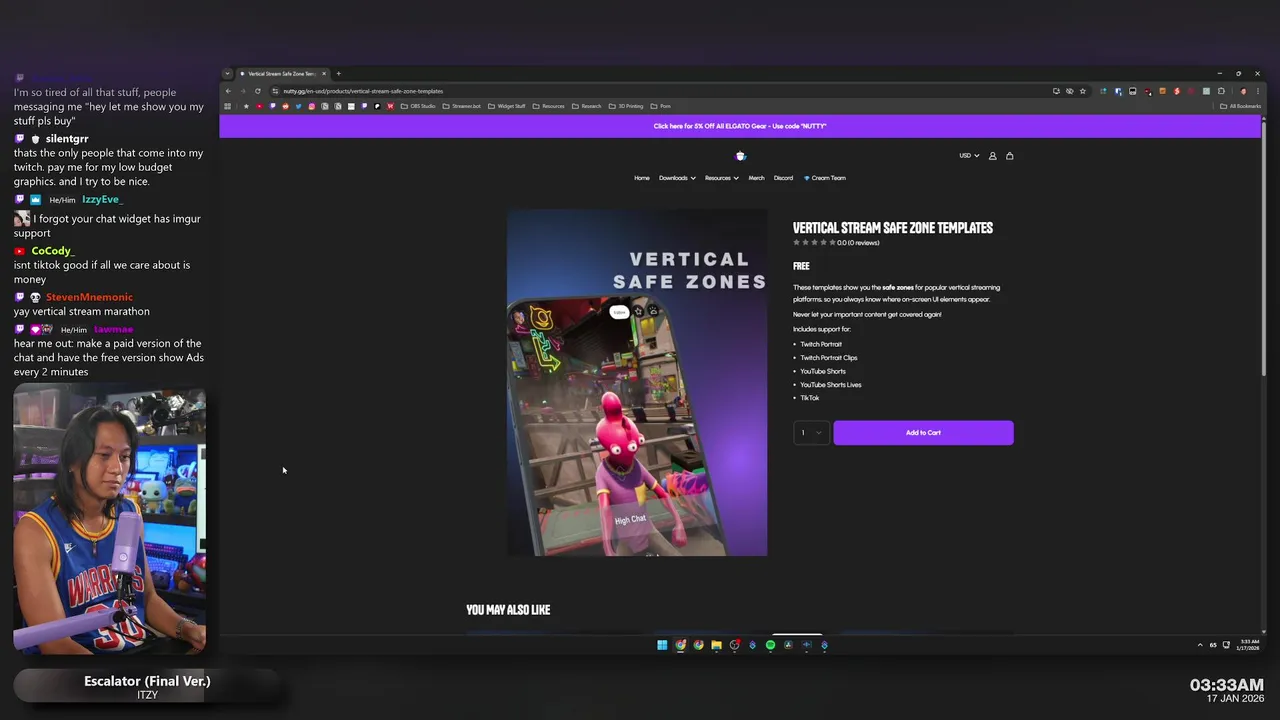Open the Chrome profile avatar
1280x720 pixels.
coord(1243,91)
